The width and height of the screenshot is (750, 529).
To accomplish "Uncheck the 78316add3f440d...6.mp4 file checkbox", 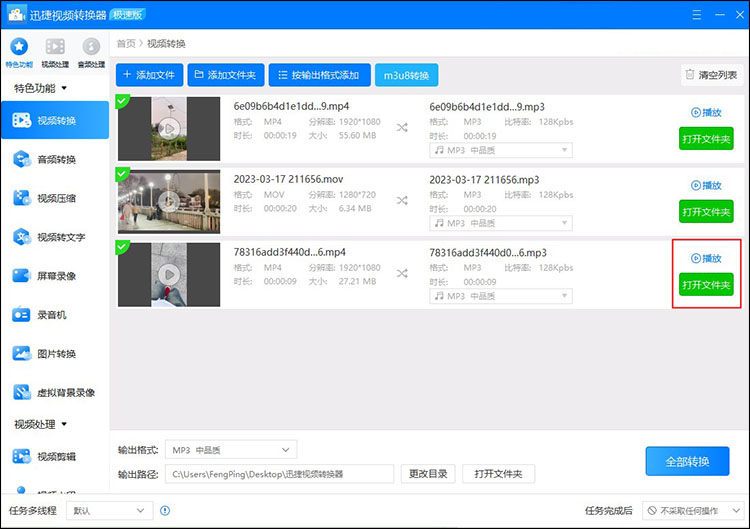I will click(121, 247).
